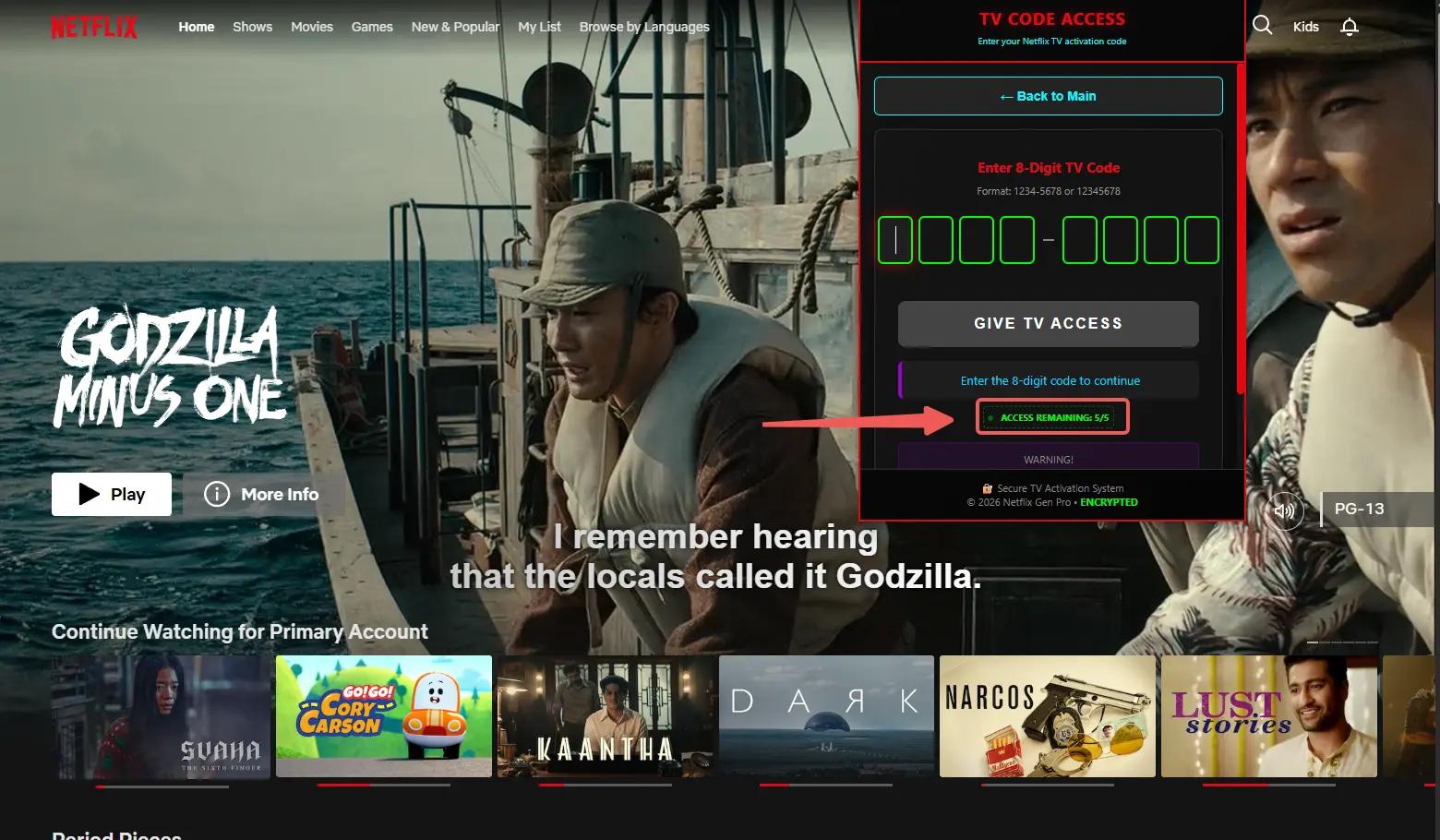Focus the third TV code digit box
The width and height of the screenshot is (1440, 840).
click(x=977, y=240)
